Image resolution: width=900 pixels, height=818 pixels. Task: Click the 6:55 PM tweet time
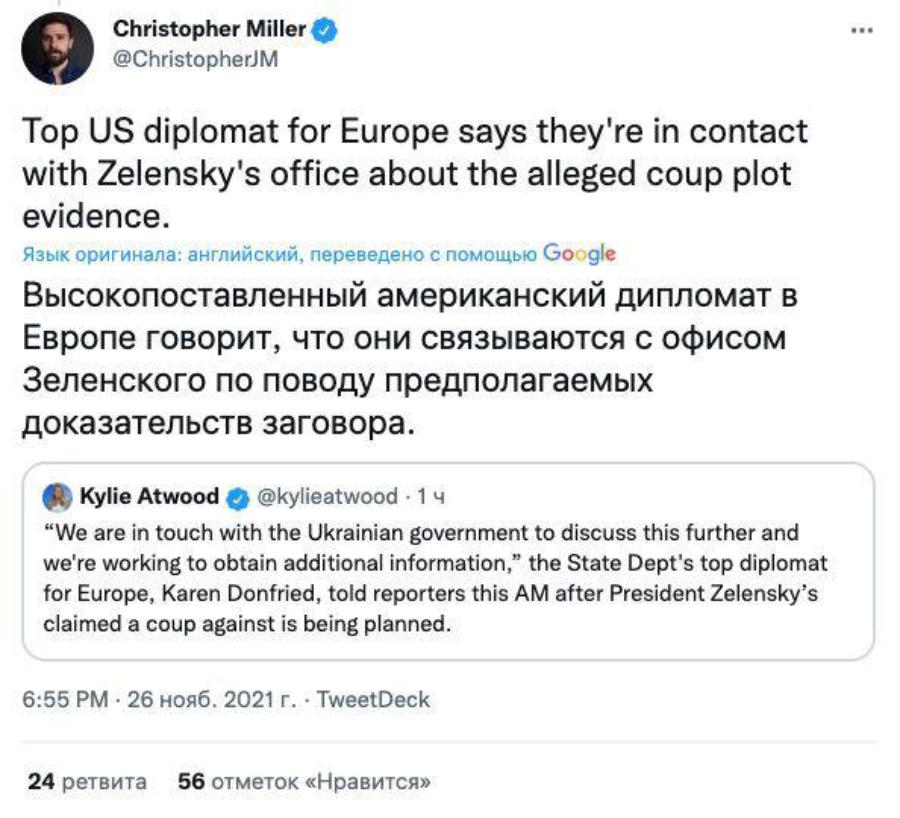[64, 699]
